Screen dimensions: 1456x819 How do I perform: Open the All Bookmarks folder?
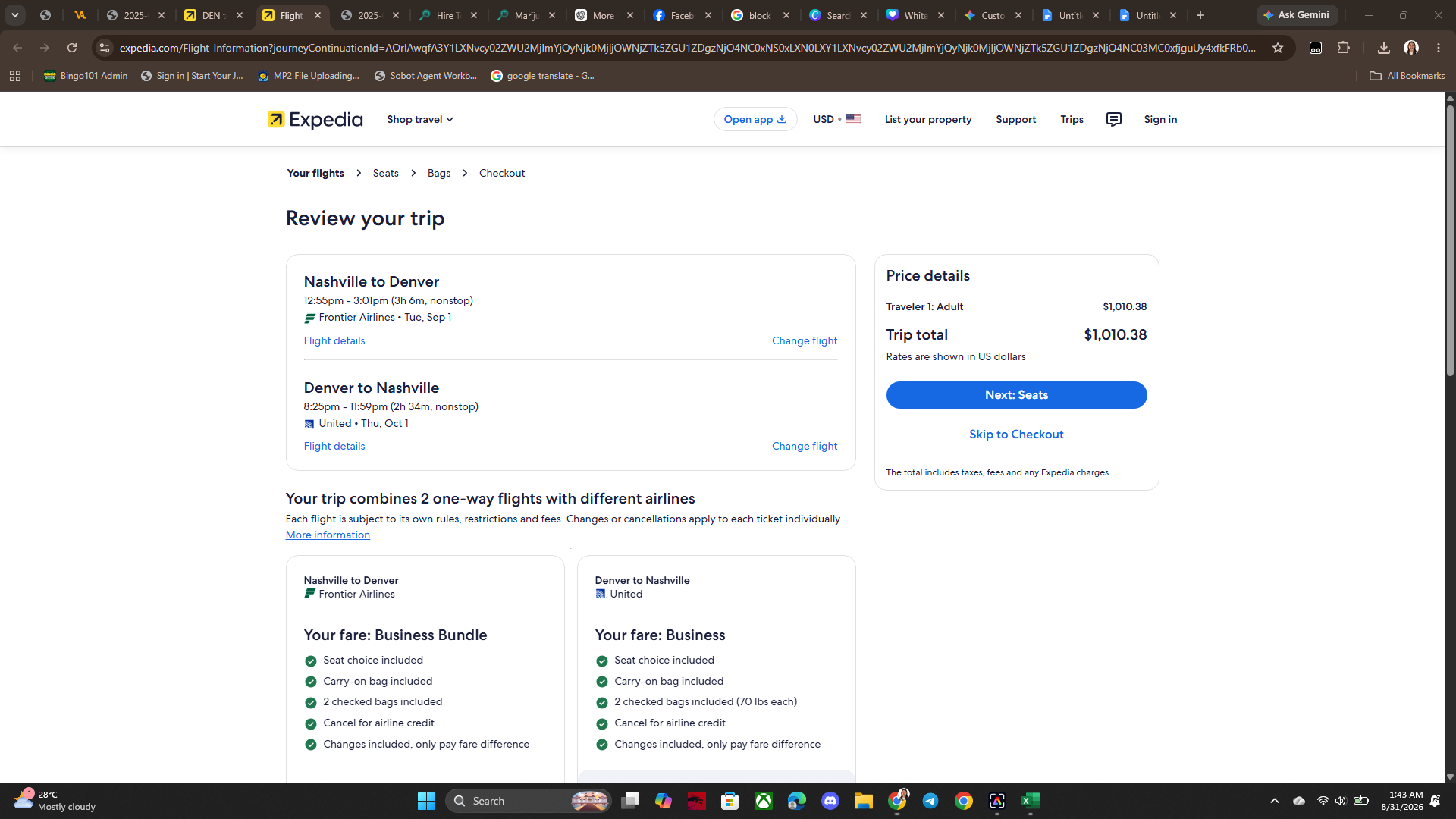point(1407,76)
